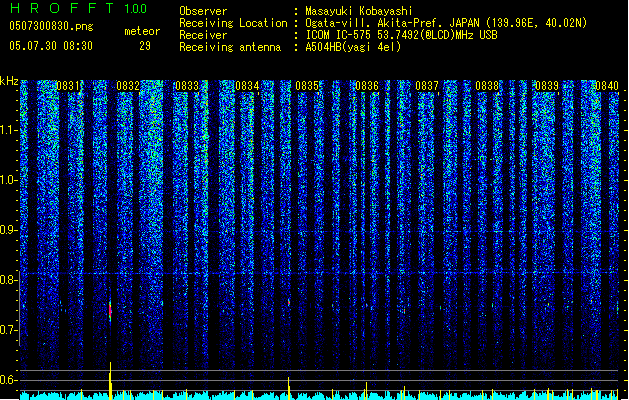Click the 'meteor' label
629x400 pixels.
tap(142, 31)
